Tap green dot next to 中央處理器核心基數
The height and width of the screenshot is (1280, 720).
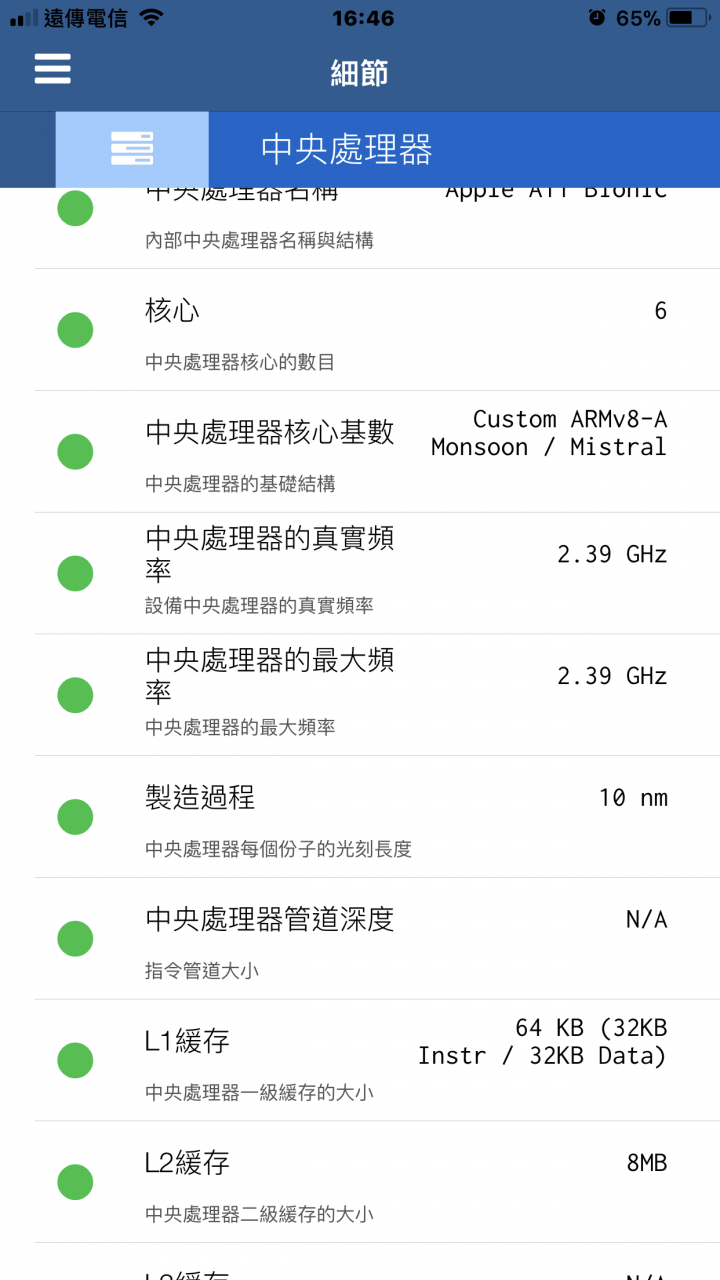[75, 452]
